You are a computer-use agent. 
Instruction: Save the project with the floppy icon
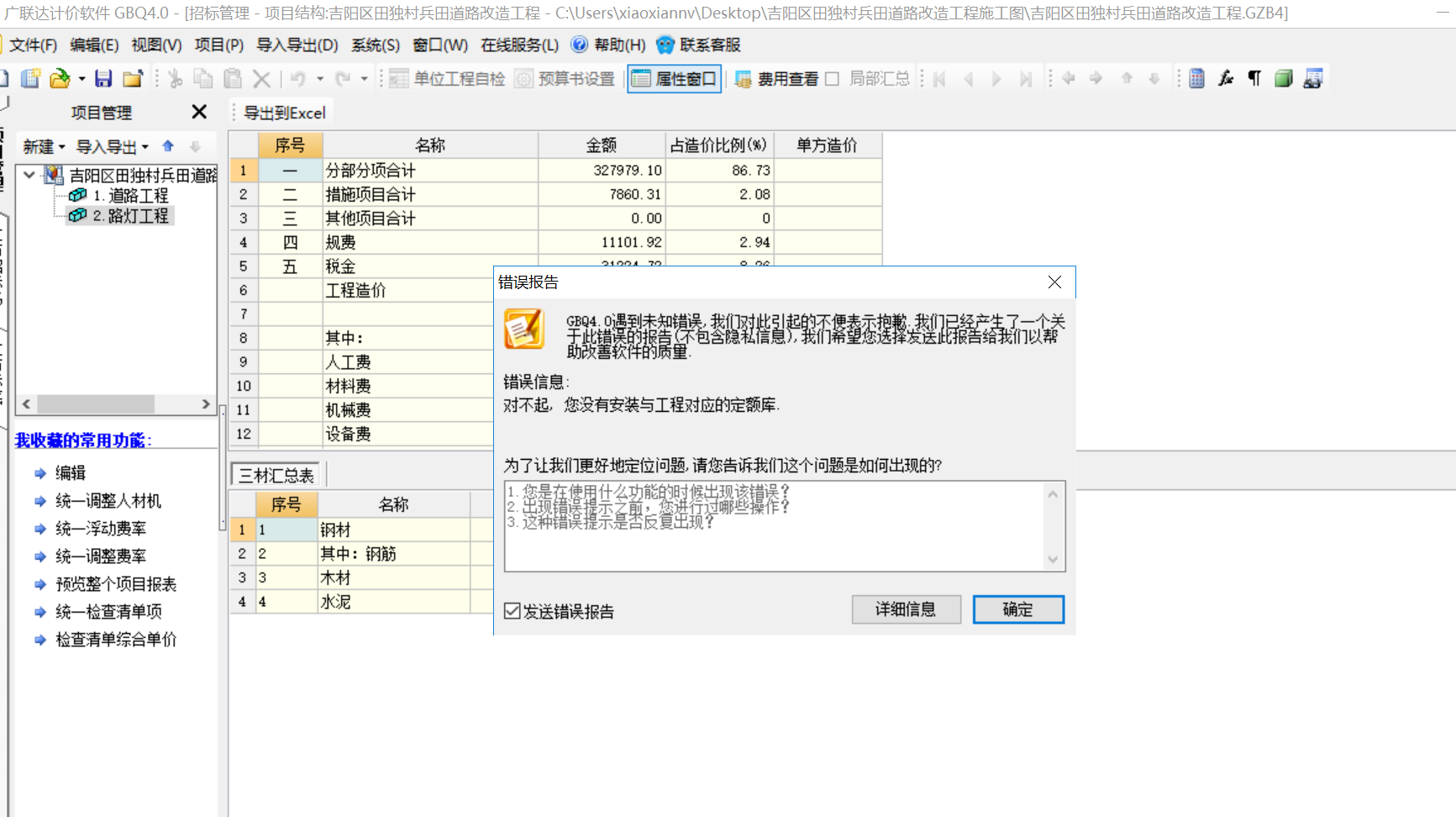pos(103,78)
